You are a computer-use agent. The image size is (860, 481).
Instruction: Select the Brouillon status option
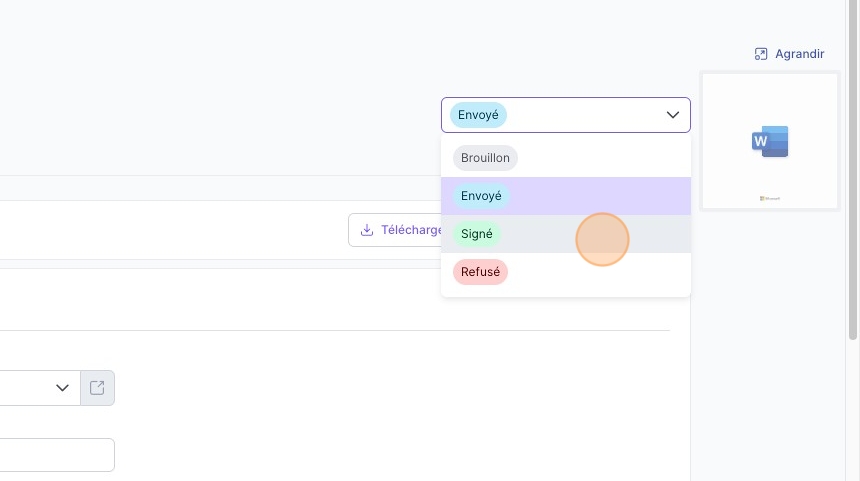pos(485,158)
